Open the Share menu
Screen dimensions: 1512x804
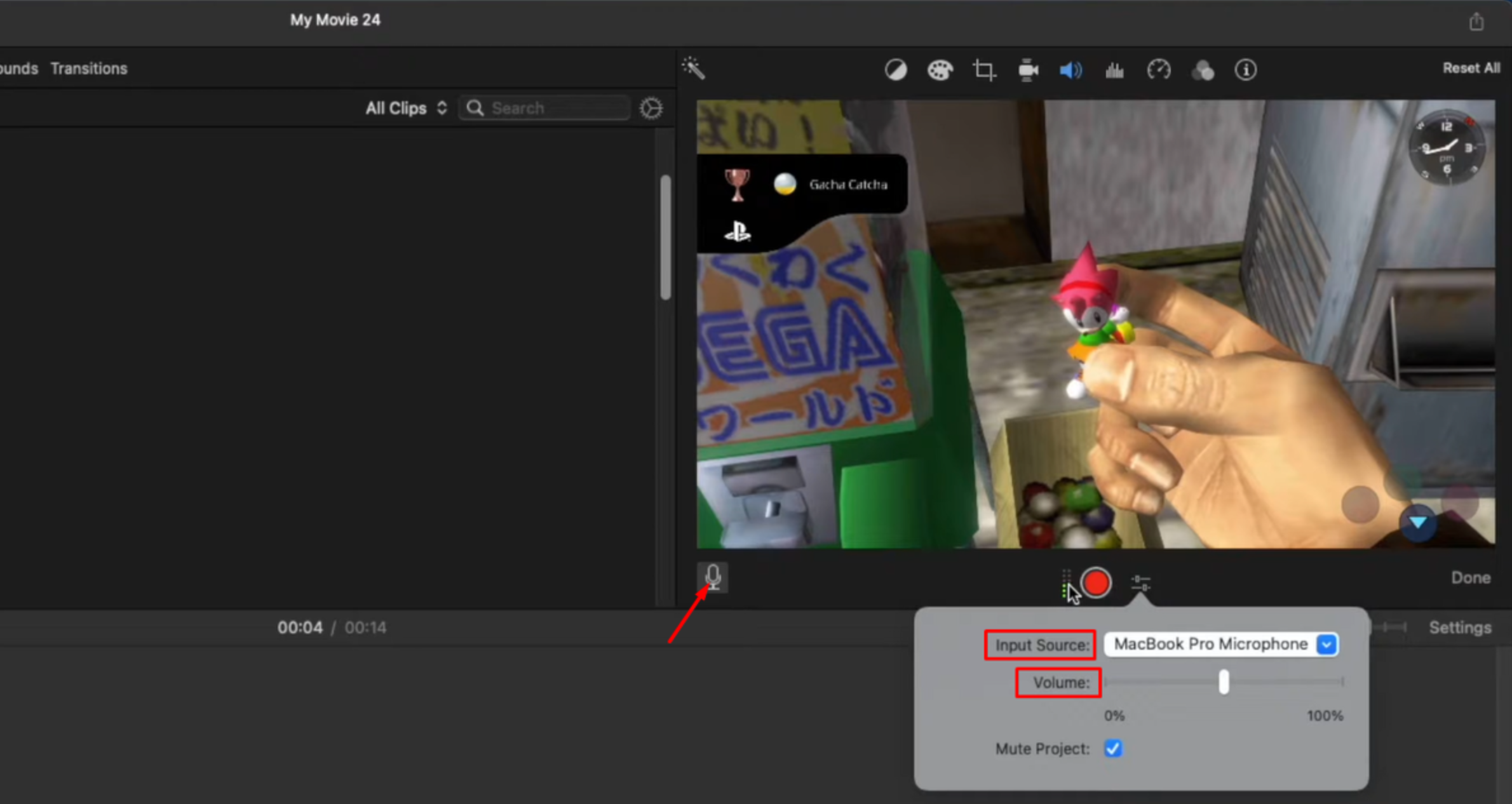(x=1476, y=21)
